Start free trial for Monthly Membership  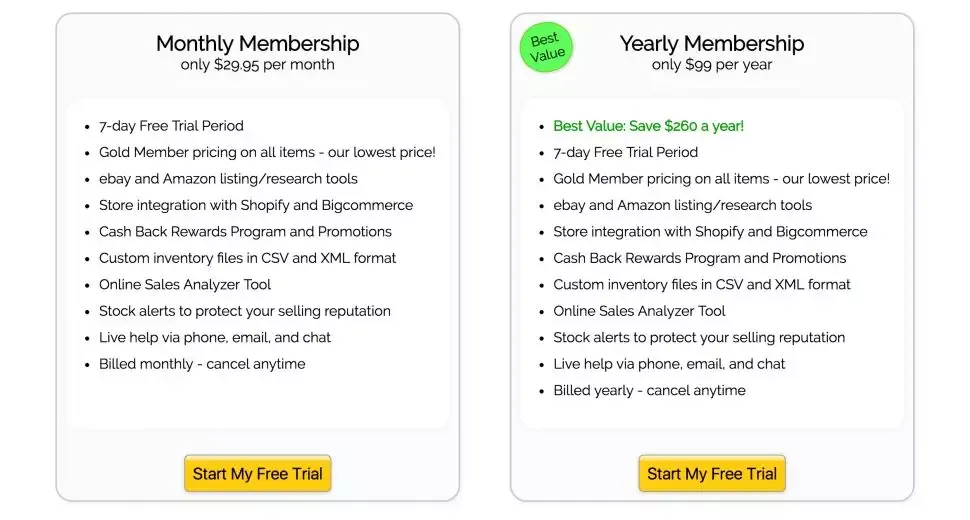(x=257, y=474)
